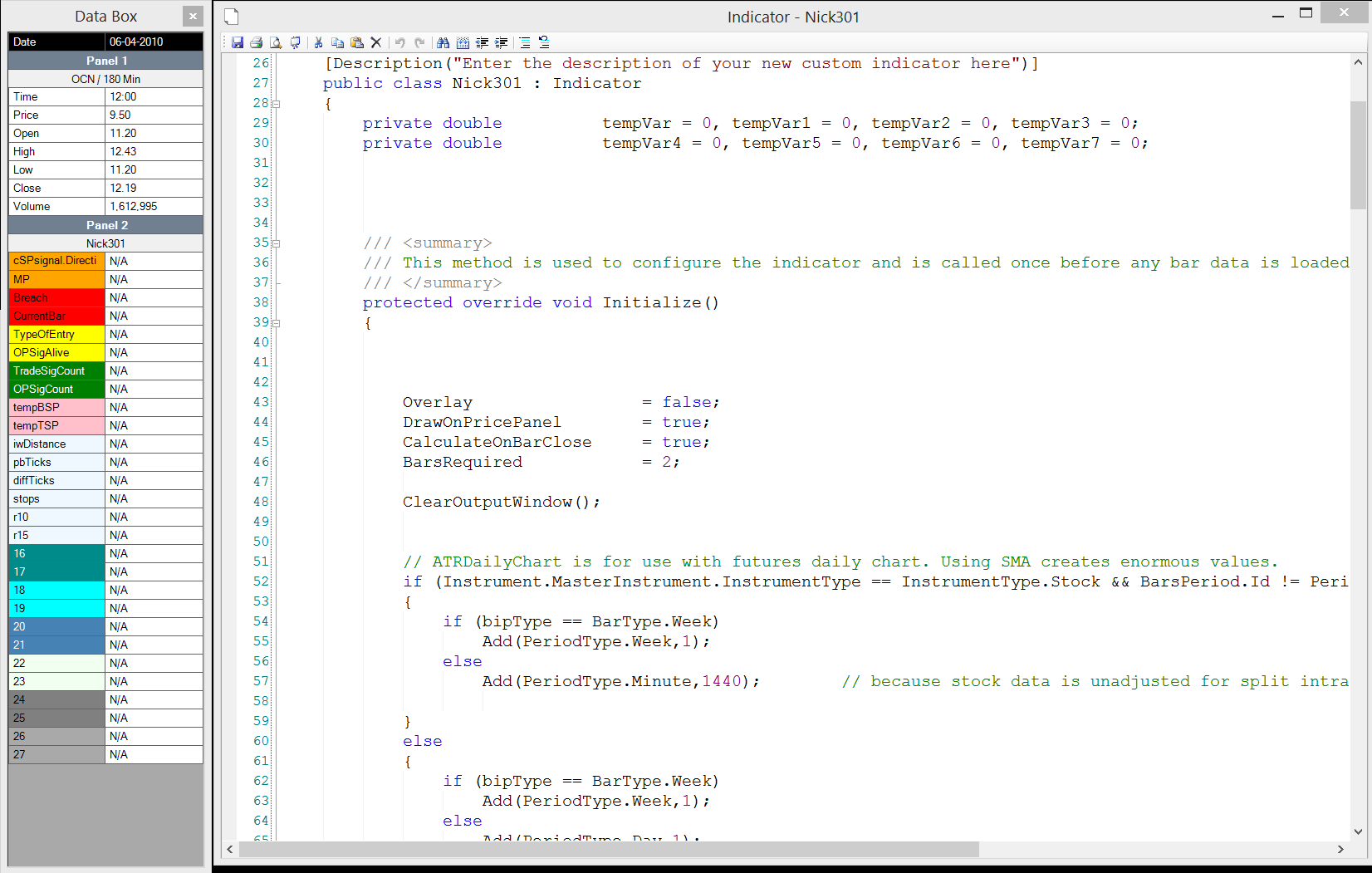This screenshot has height=873, width=1372.
Task: Cut selection using the scissors icon
Action: [318, 42]
